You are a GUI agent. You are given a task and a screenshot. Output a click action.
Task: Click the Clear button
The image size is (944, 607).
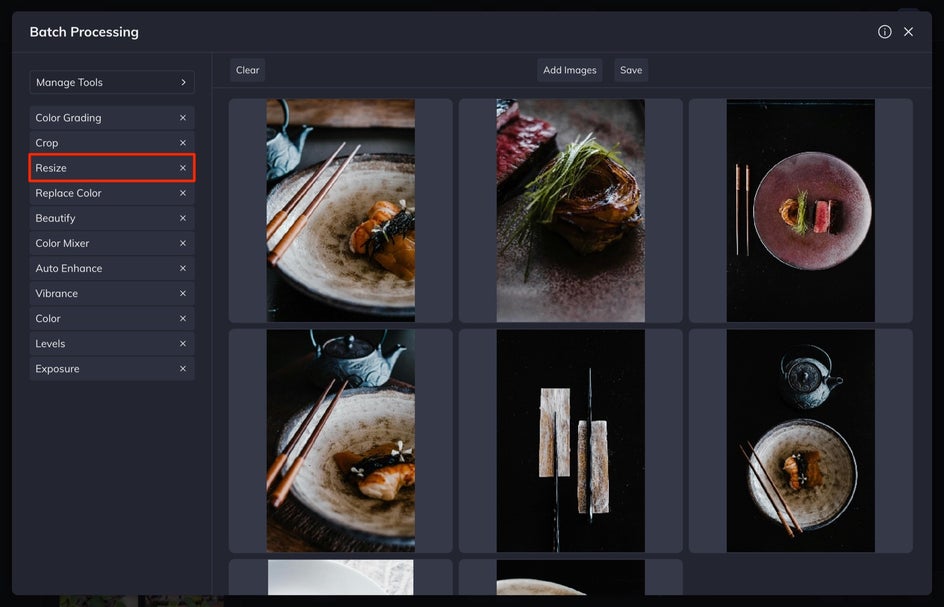tap(247, 70)
